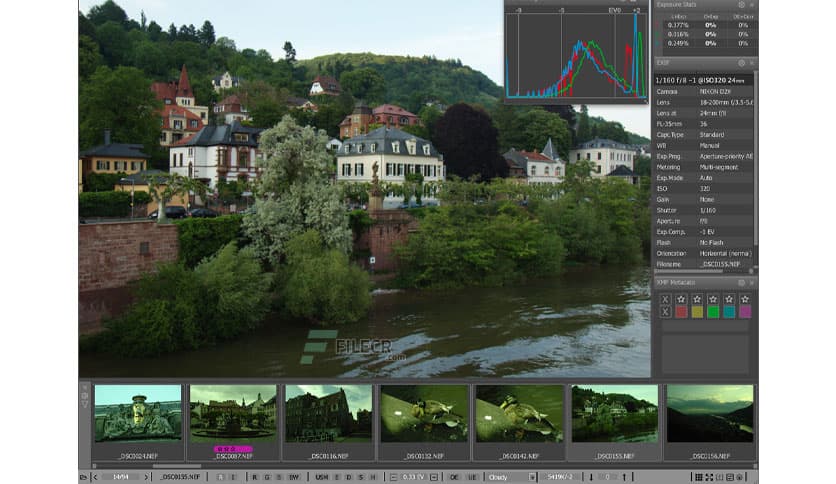Toggle USM sharpening button
Image resolution: width=836 pixels, height=484 pixels.
tap(321, 477)
